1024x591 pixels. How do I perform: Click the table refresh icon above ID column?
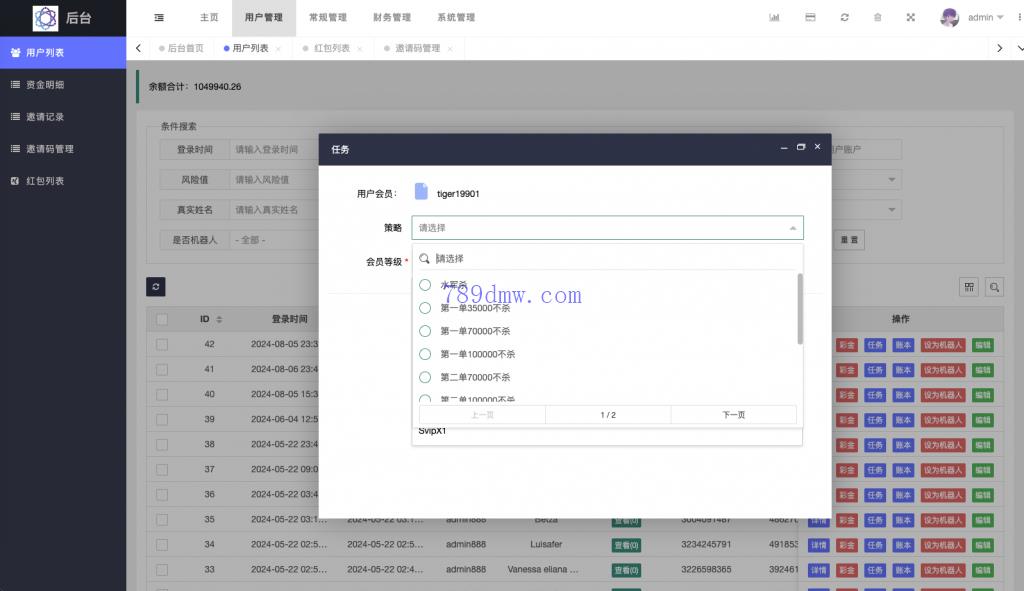[x=155, y=287]
